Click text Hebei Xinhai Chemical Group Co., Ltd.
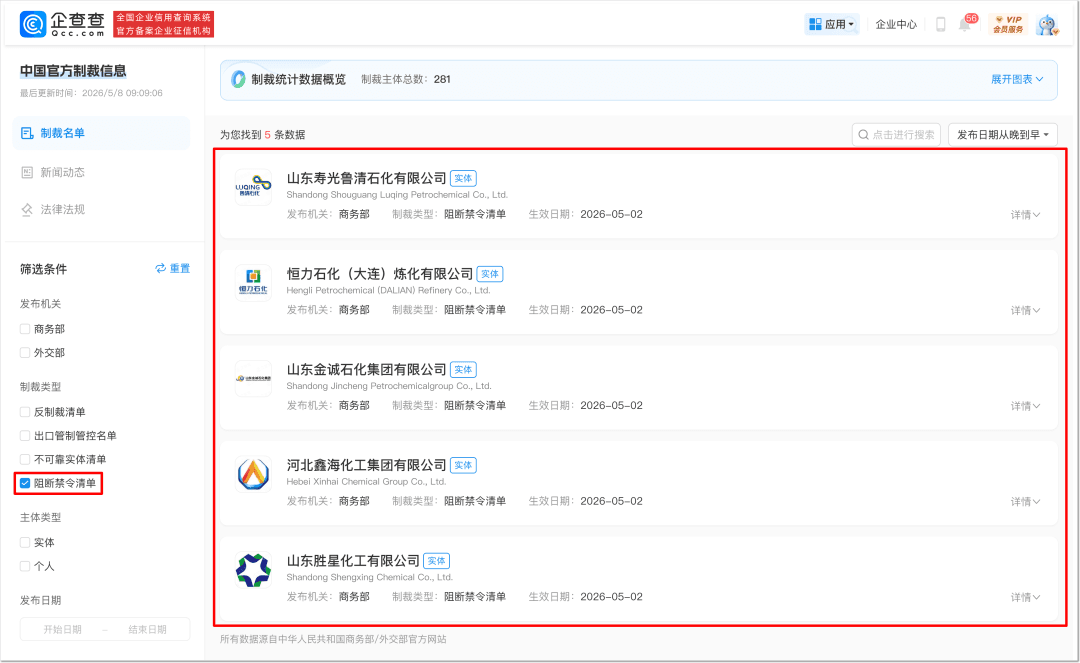1080x663 pixels. 366,482
